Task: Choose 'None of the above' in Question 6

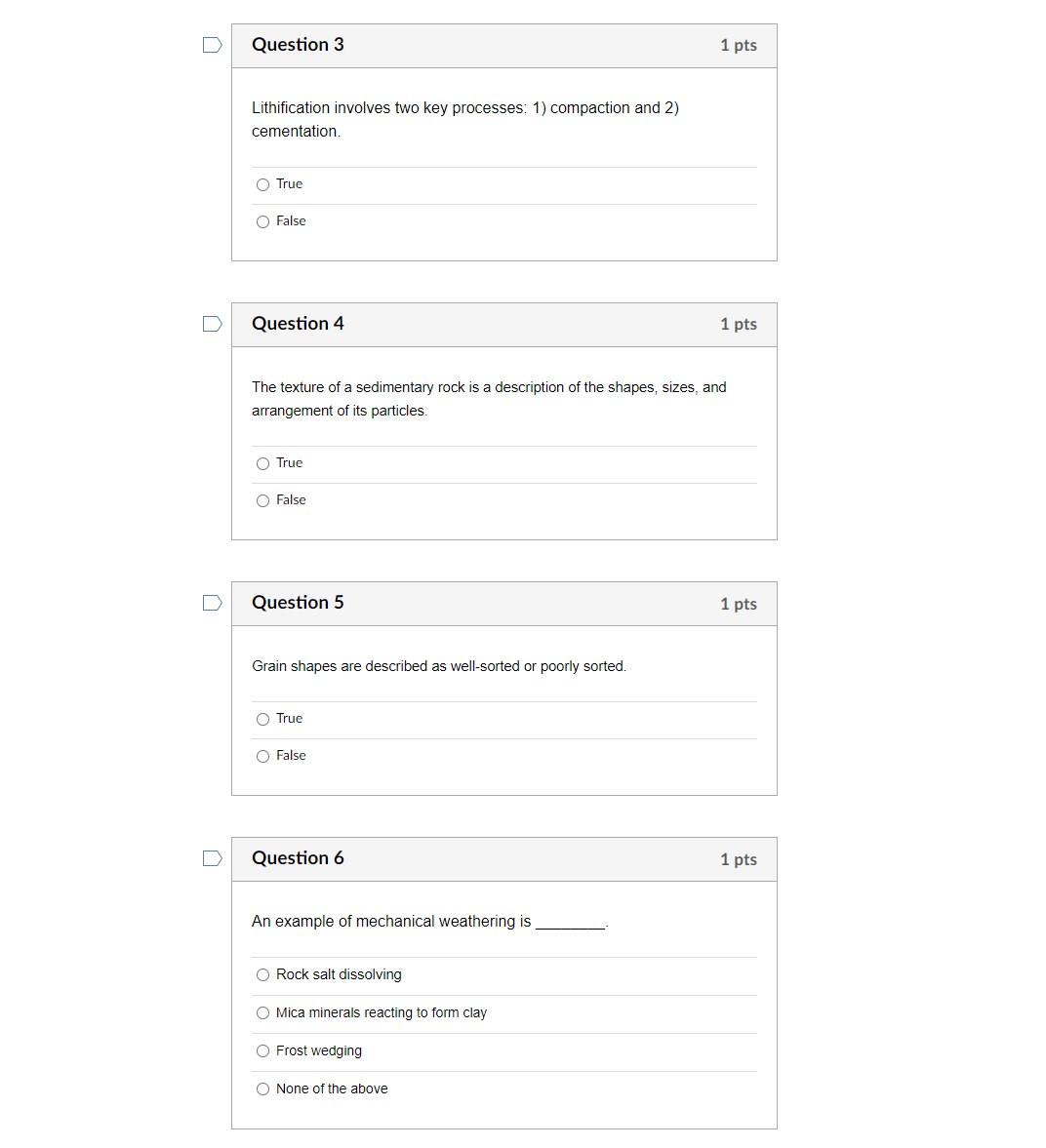Action: 262,1089
